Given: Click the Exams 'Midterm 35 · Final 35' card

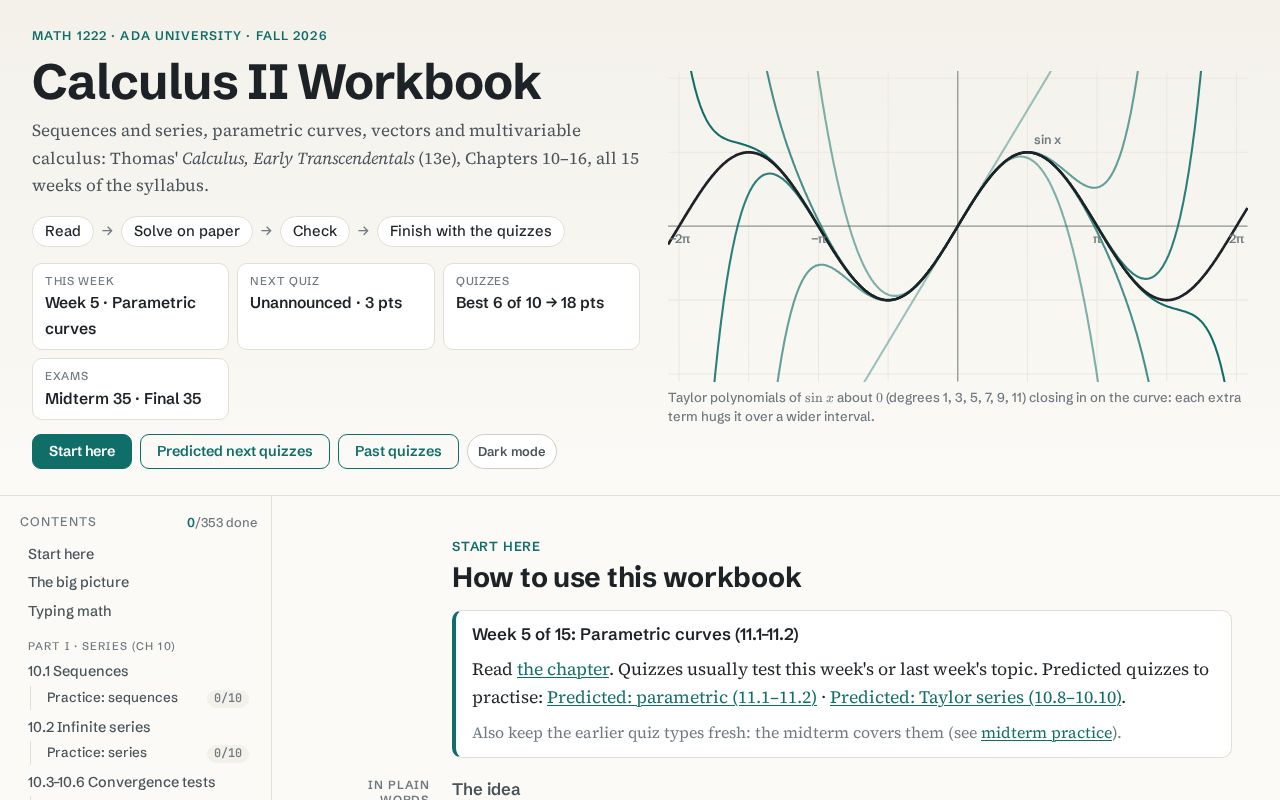Looking at the screenshot, I should click(x=130, y=389).
